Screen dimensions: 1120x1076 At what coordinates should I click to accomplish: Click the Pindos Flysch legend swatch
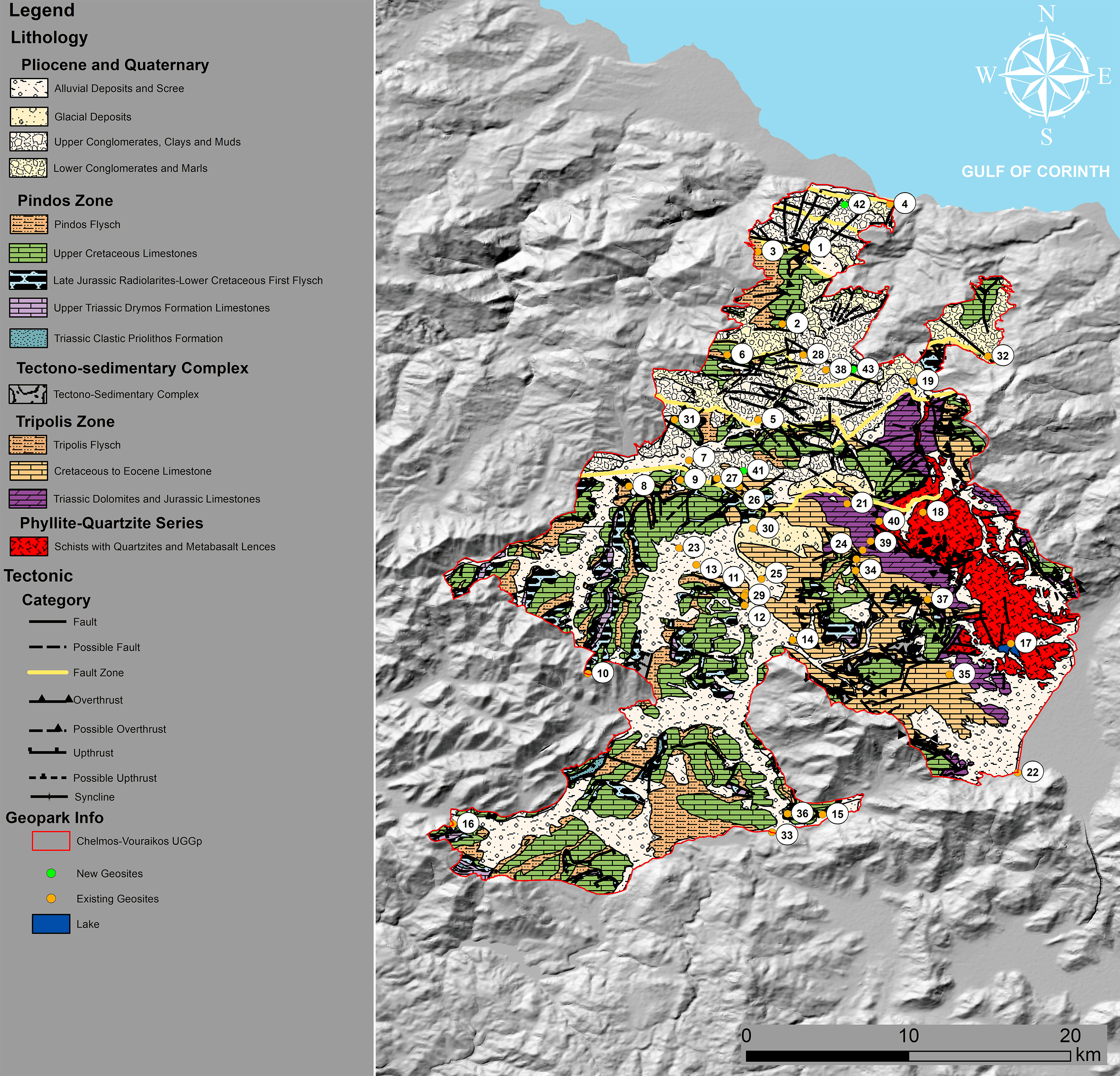tap(29, 224)
